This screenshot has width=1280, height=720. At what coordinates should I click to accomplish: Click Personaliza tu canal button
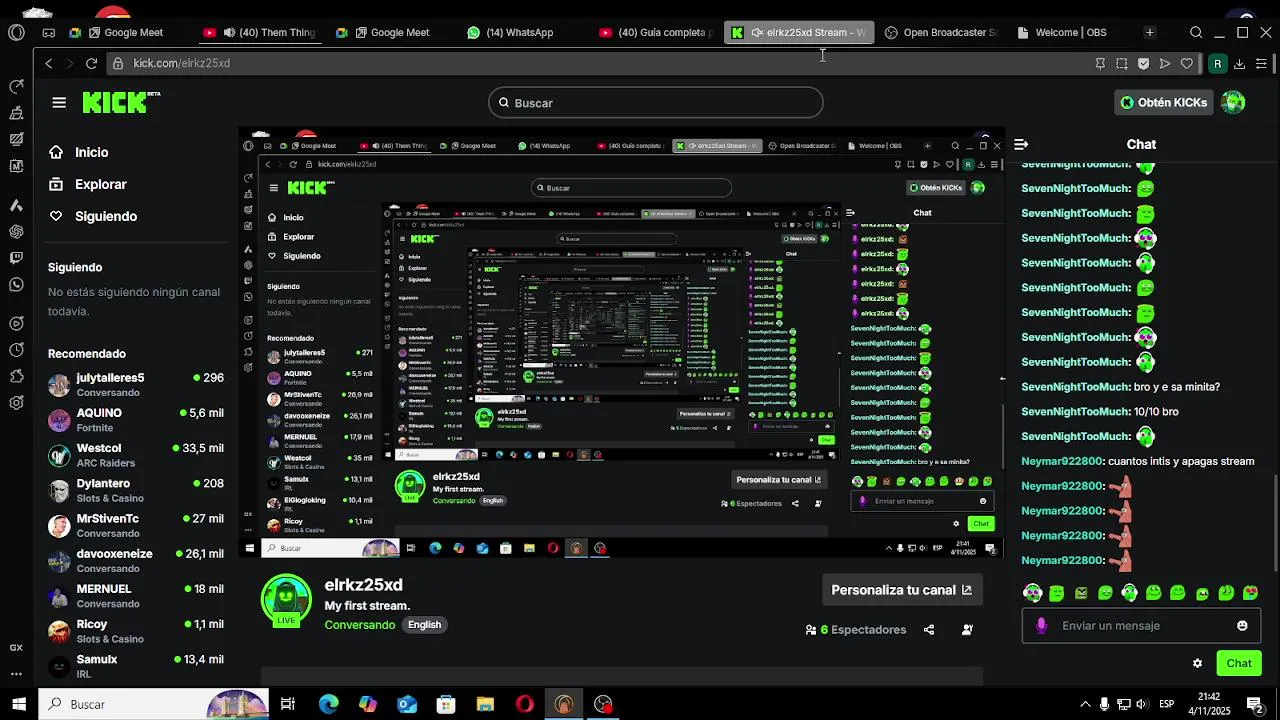(x=902, y=590)
